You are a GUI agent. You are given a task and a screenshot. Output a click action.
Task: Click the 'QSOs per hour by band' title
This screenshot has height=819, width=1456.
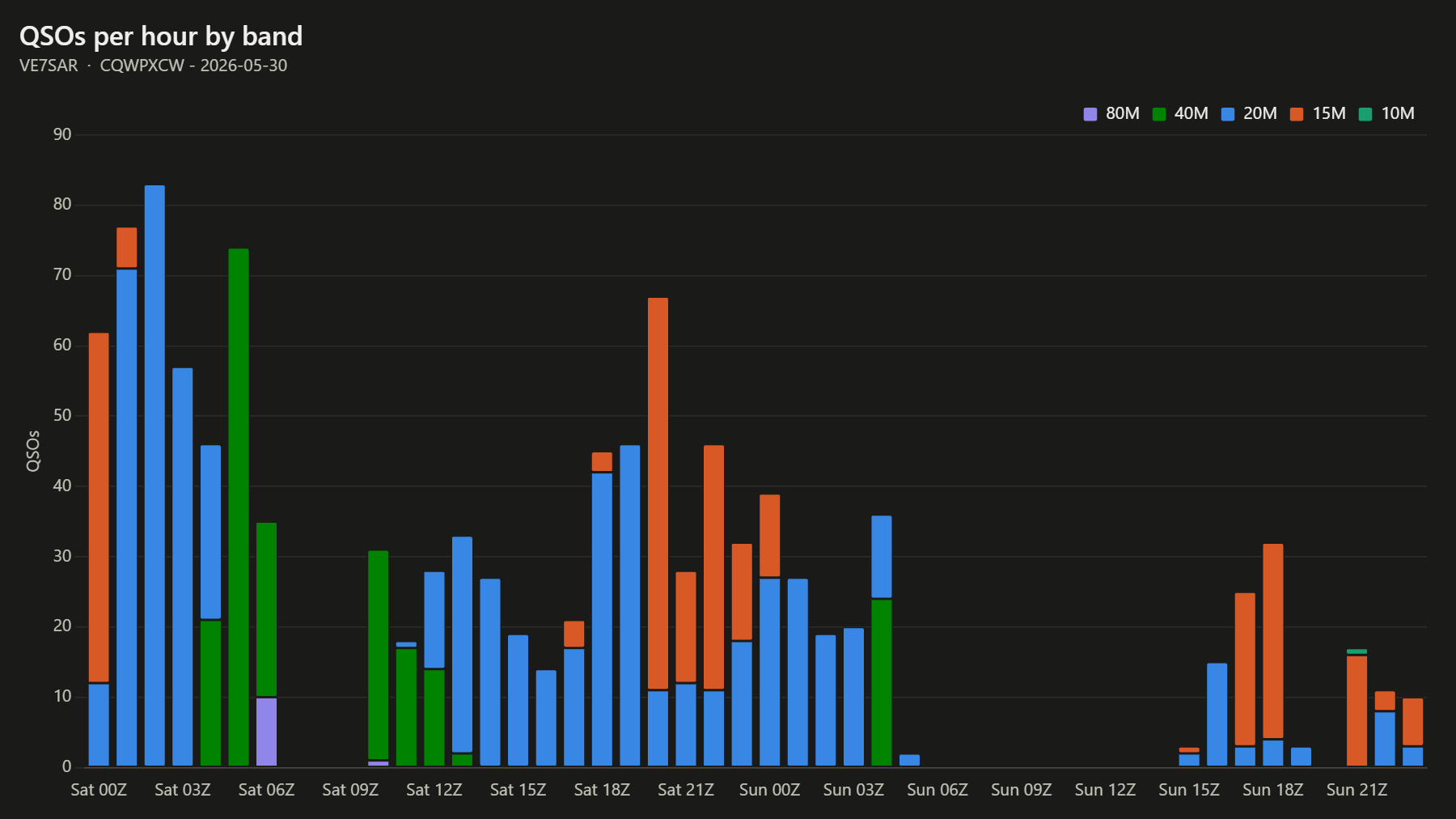coord(161,36)
